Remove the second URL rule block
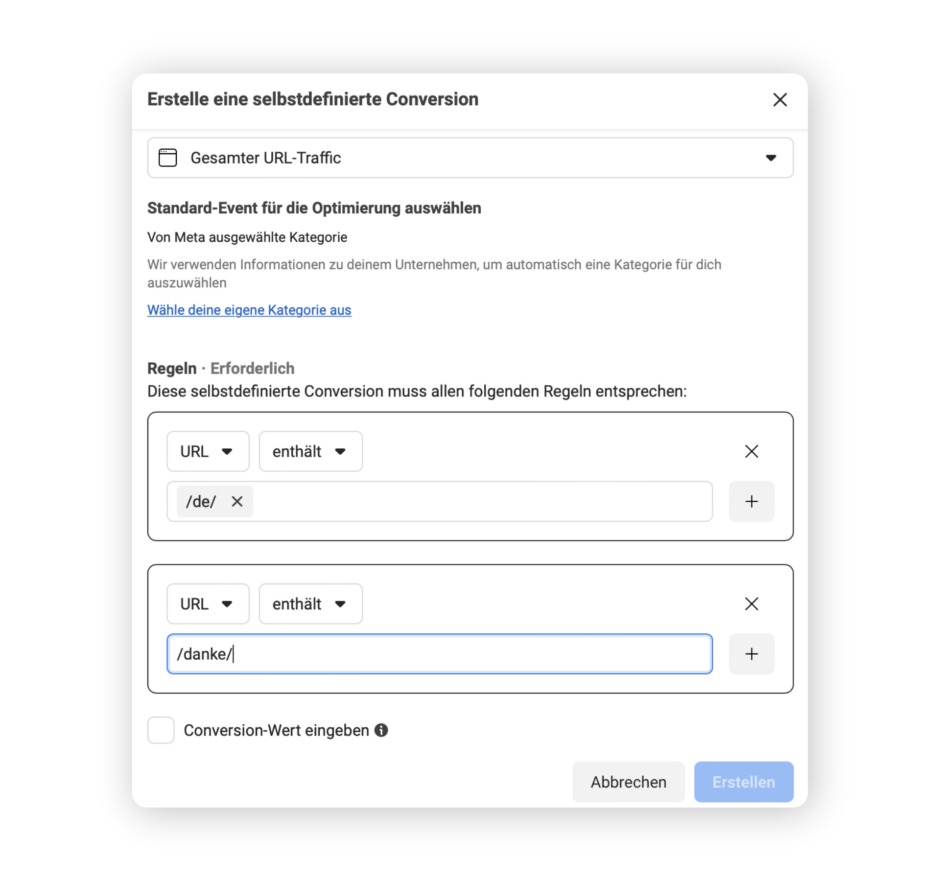The height and width of the screenshot is (881, 940). tap(751, 604)
